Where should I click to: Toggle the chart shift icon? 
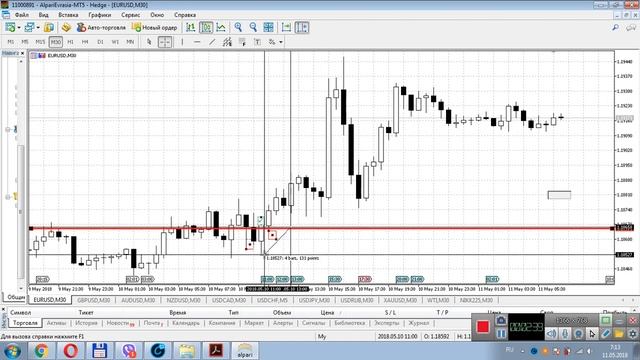click(x=302, y=27)
